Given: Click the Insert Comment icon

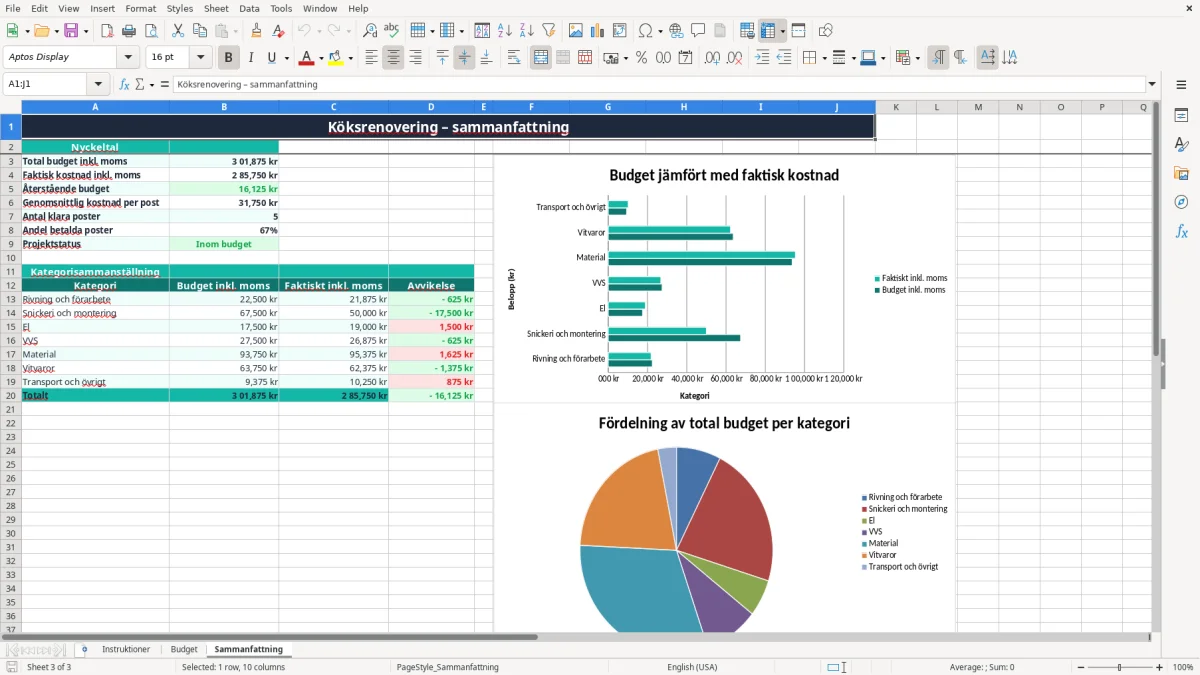Looking at the screenshot, I should coord(698,31).
